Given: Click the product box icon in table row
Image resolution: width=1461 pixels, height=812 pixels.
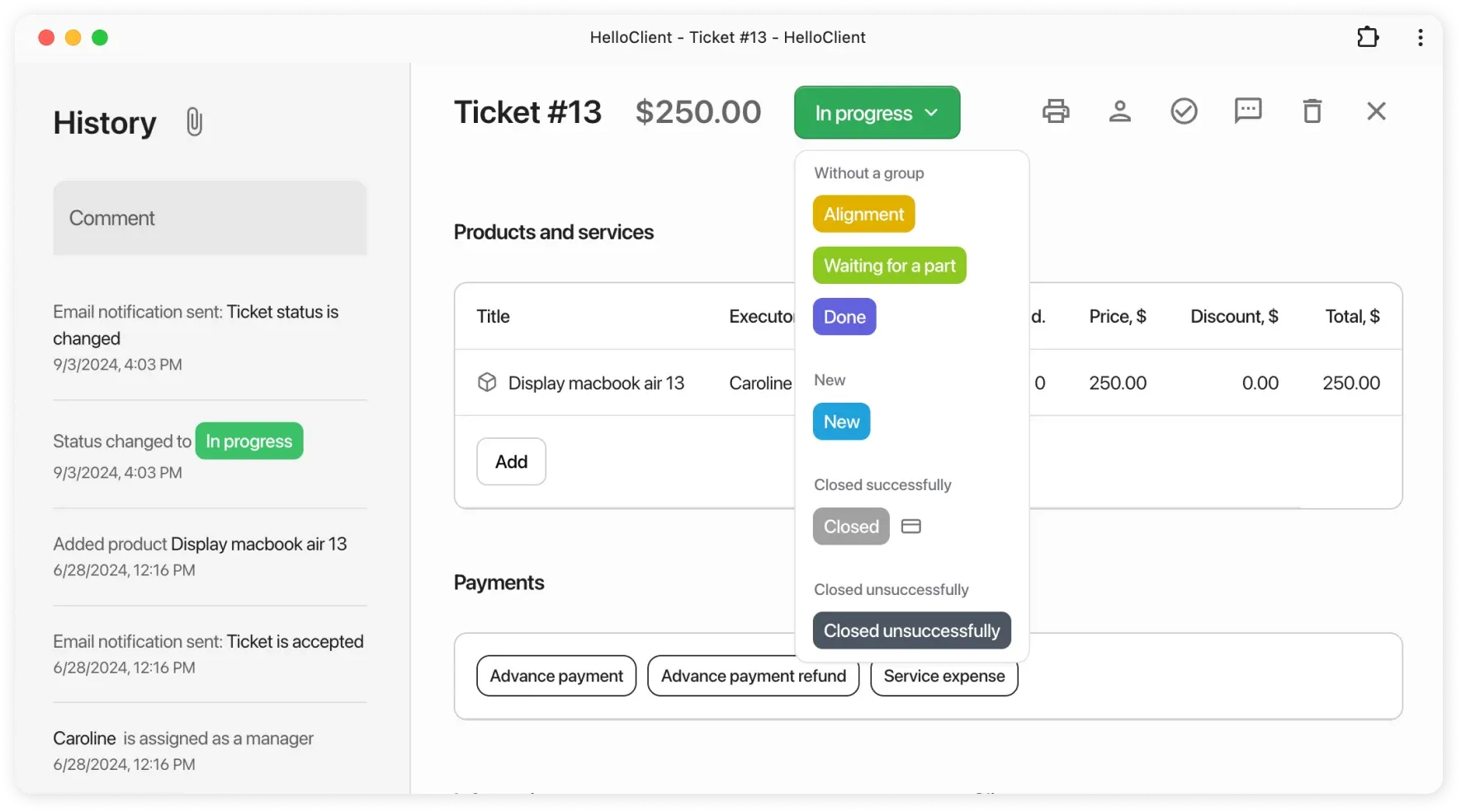Looking at the screenshot, I should [487, 383].
